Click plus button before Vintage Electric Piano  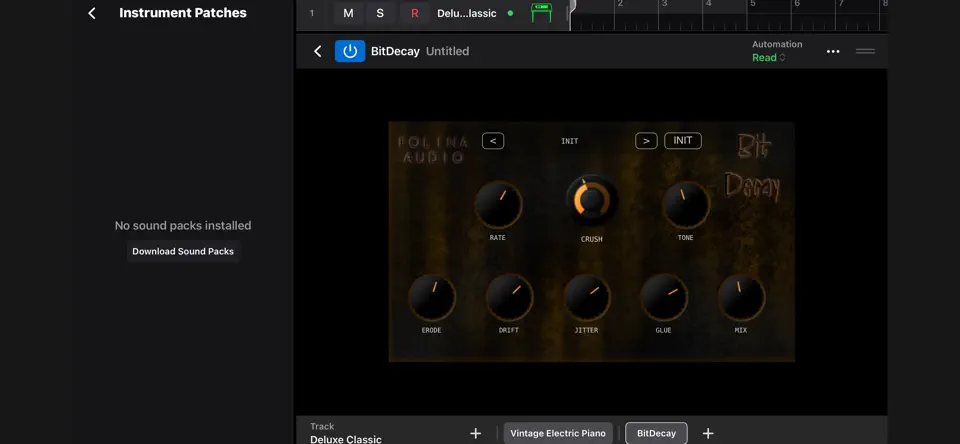click(x=475, y=433)
